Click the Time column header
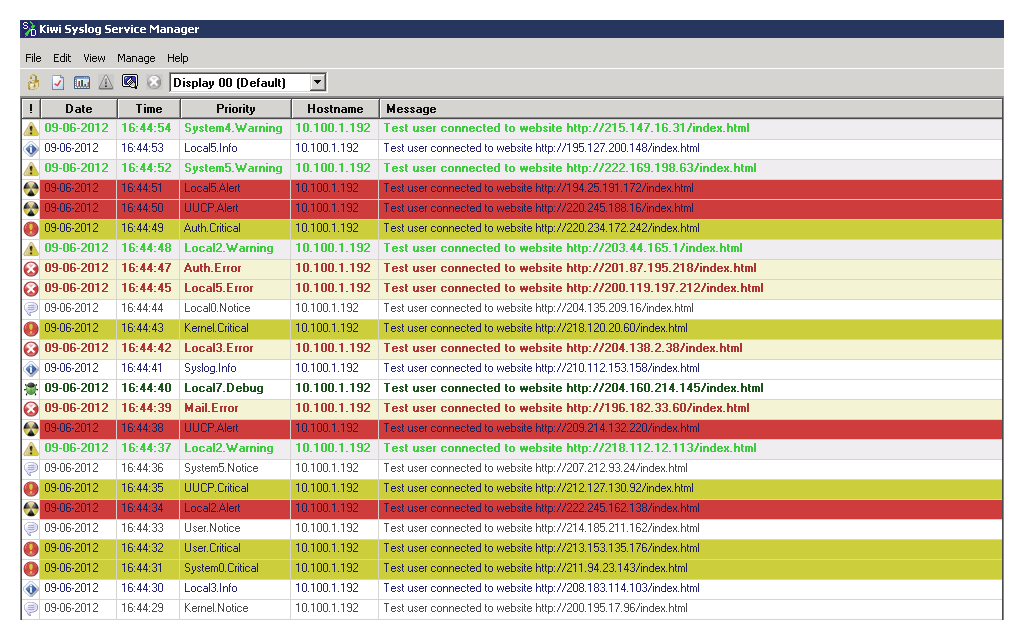Screen dimensions: 1024x640 [x=149, y=109]
